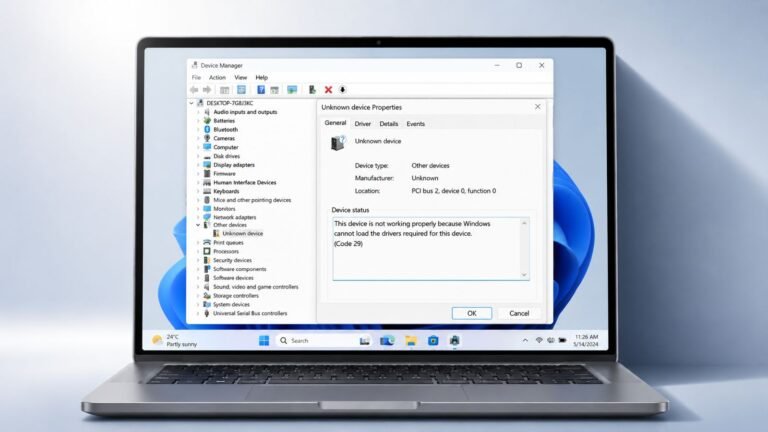Close the Unknown device Properties dialog
This screenshot has width=768, height=432.
pyautogui.click(x=538, y=106)
